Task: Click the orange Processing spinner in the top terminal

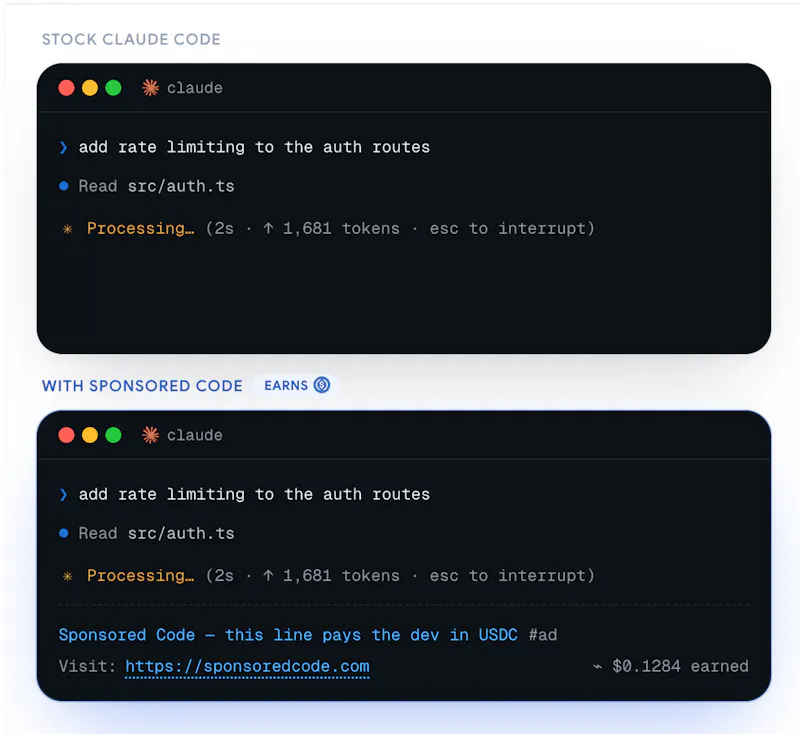Action: 67,230
